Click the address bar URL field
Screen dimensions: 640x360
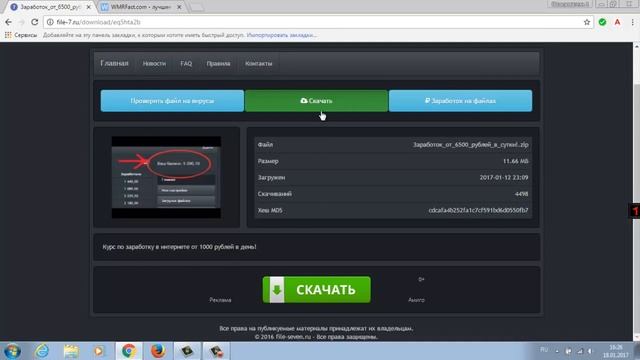pyautogui.click(x=318, y=22)
